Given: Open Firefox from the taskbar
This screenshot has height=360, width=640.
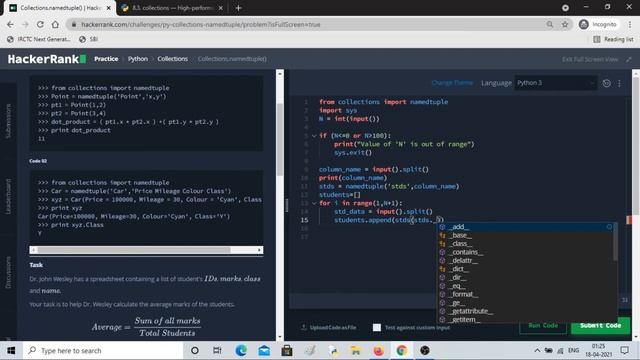Looking at the screenshot, I should 378,350.
